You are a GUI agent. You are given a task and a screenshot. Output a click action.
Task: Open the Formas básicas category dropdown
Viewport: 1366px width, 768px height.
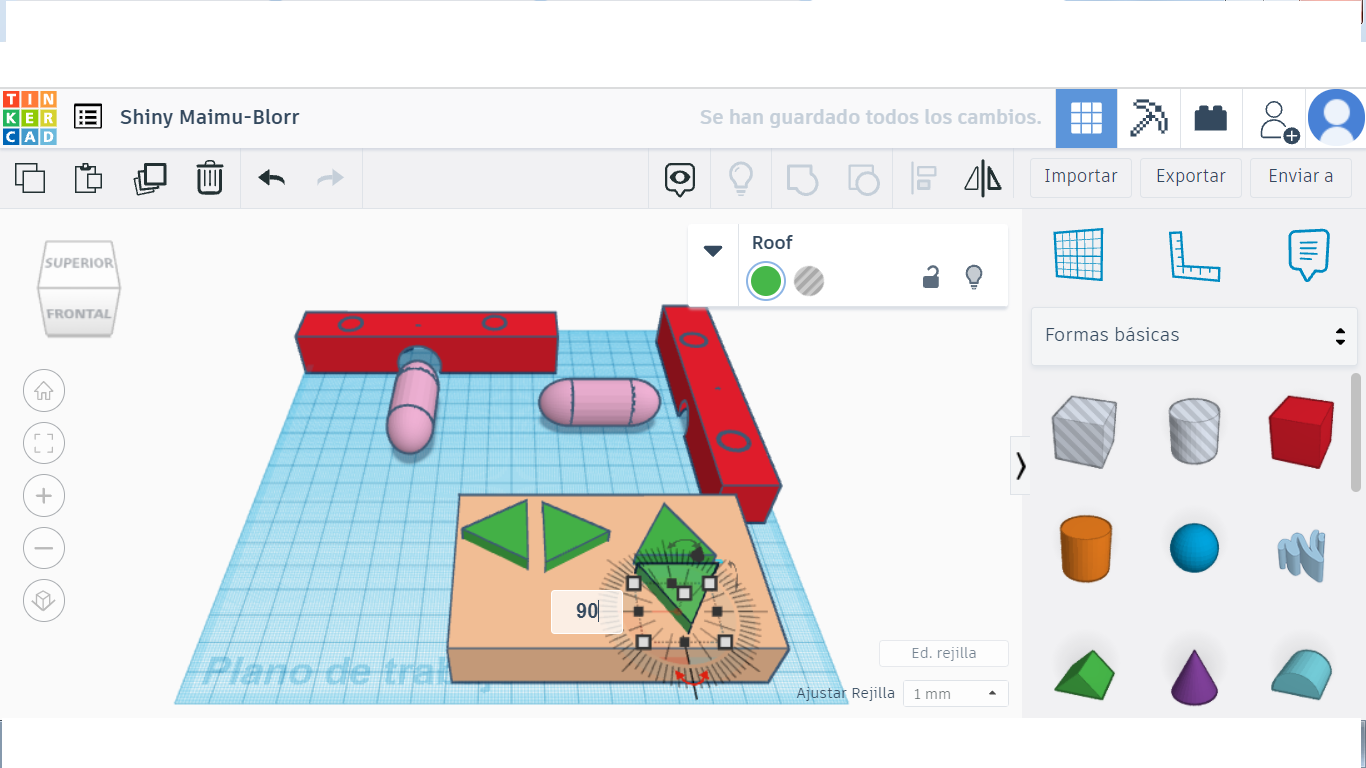(x=1194, y=335)
